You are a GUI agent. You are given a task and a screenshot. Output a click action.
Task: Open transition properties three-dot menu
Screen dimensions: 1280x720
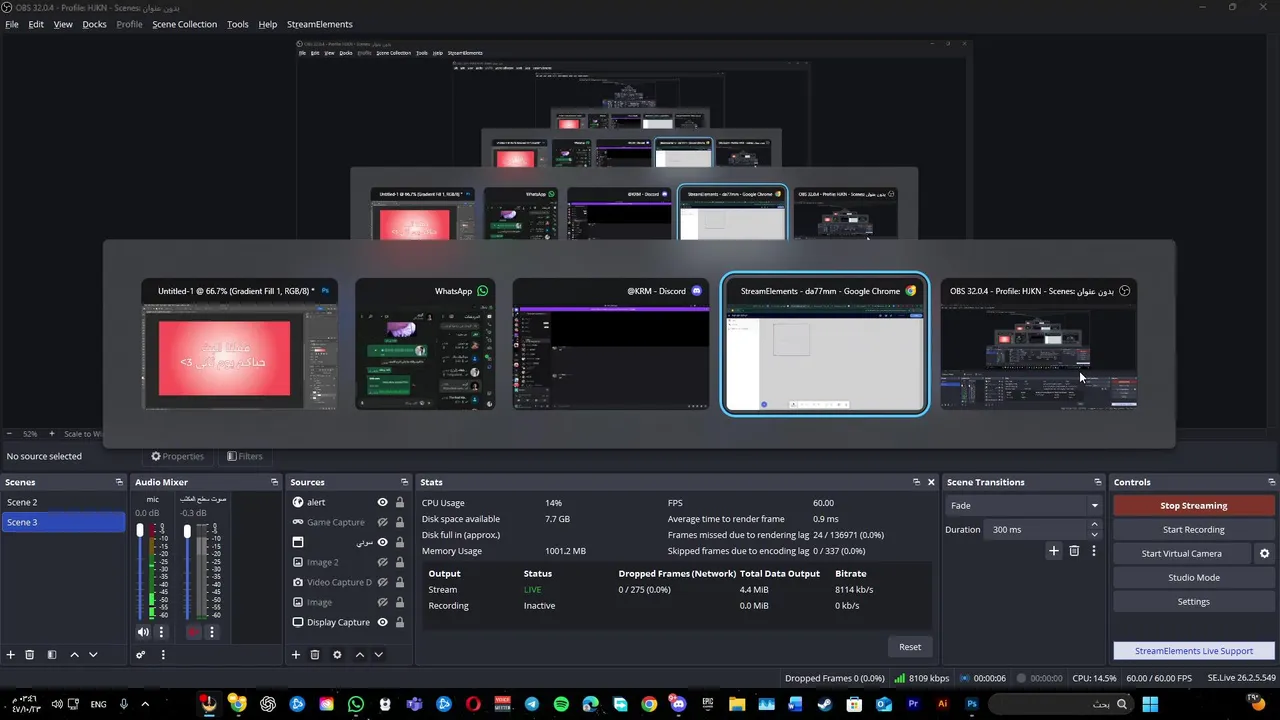(x=1094, y=551)
